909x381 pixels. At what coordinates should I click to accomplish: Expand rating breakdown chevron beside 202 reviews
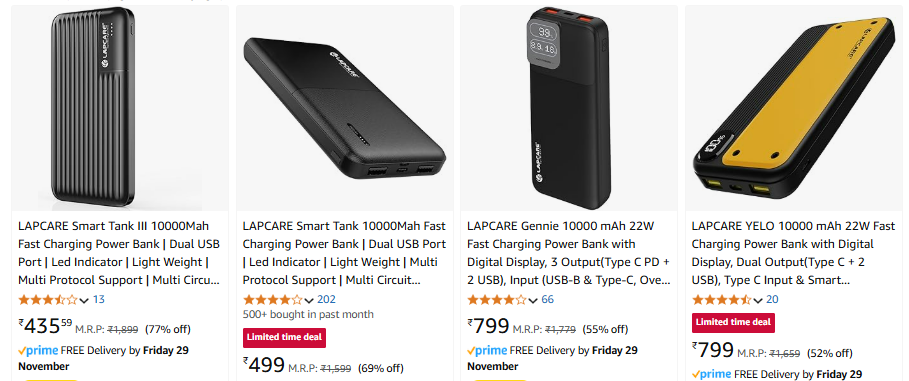[308, 300]
